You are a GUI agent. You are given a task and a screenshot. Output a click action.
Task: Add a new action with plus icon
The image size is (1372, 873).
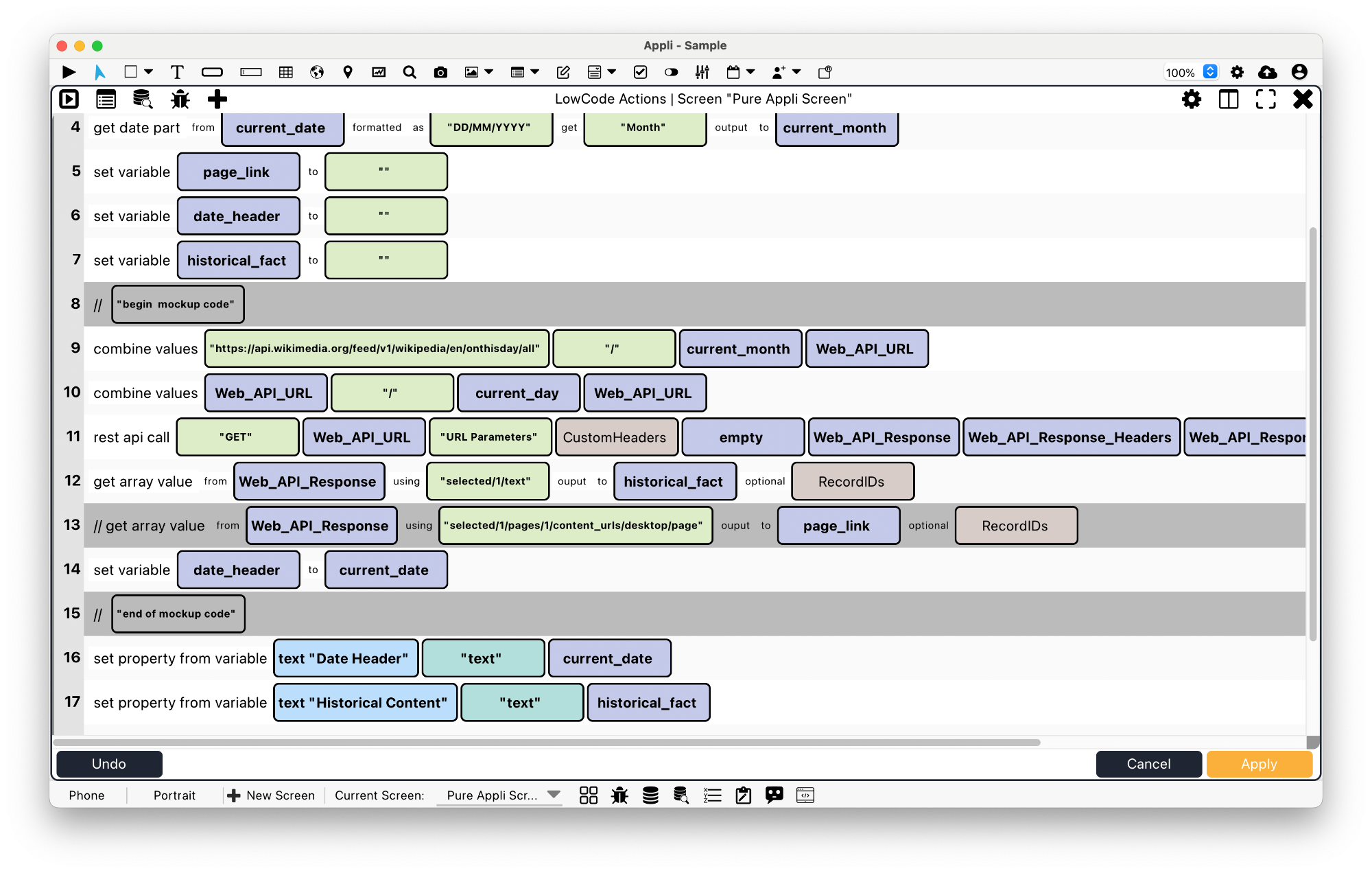pos(217,100)
